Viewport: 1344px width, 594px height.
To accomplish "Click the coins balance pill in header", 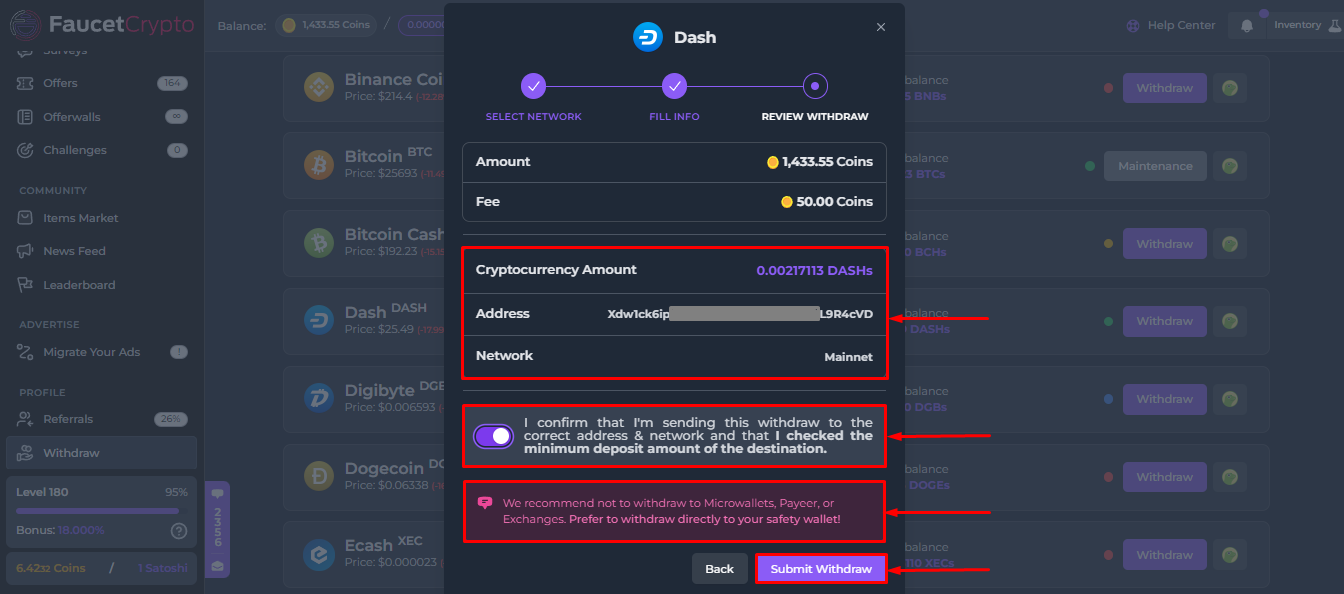I will click(325, 25).
